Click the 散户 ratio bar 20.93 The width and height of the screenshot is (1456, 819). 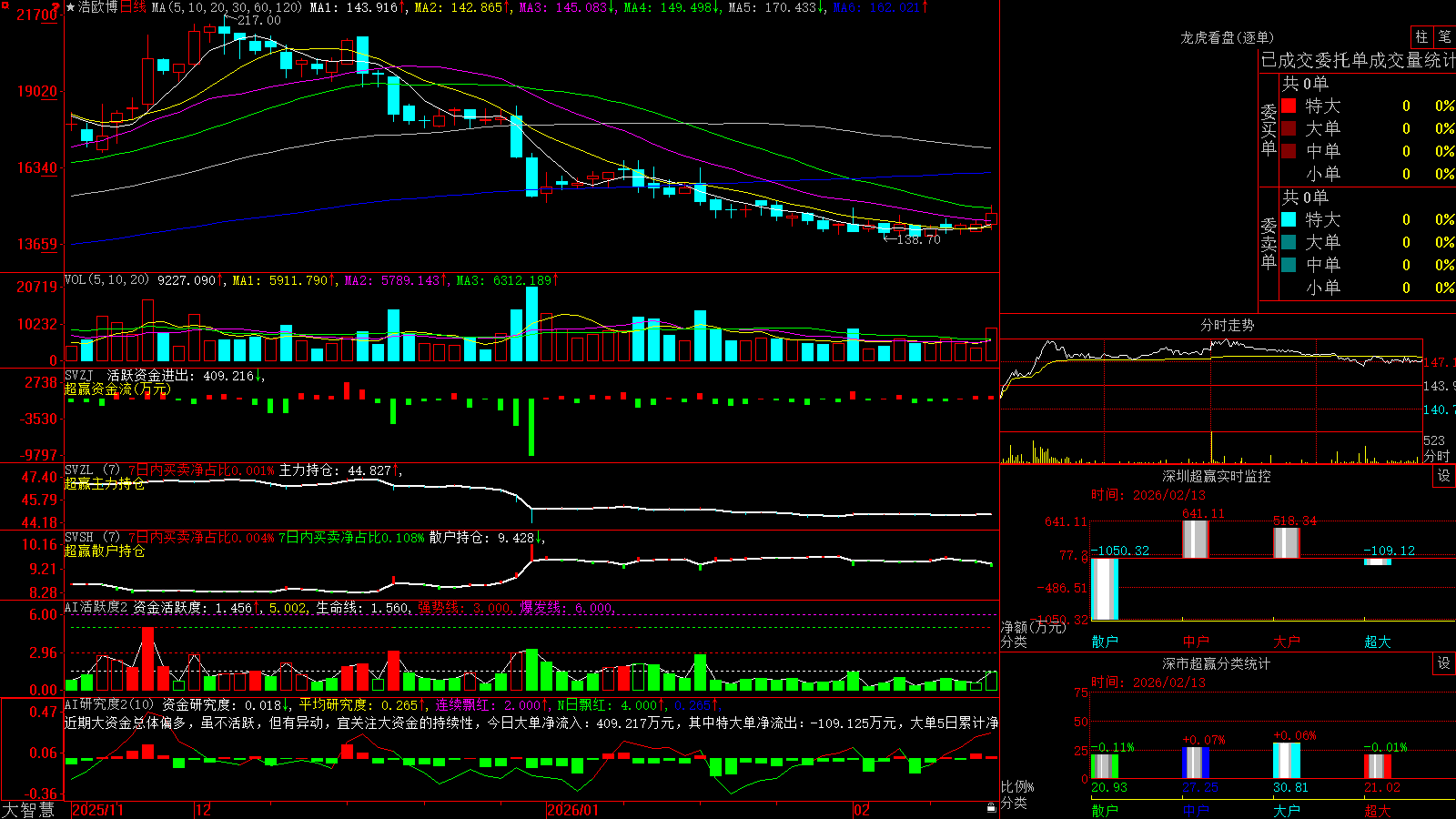1105,766
